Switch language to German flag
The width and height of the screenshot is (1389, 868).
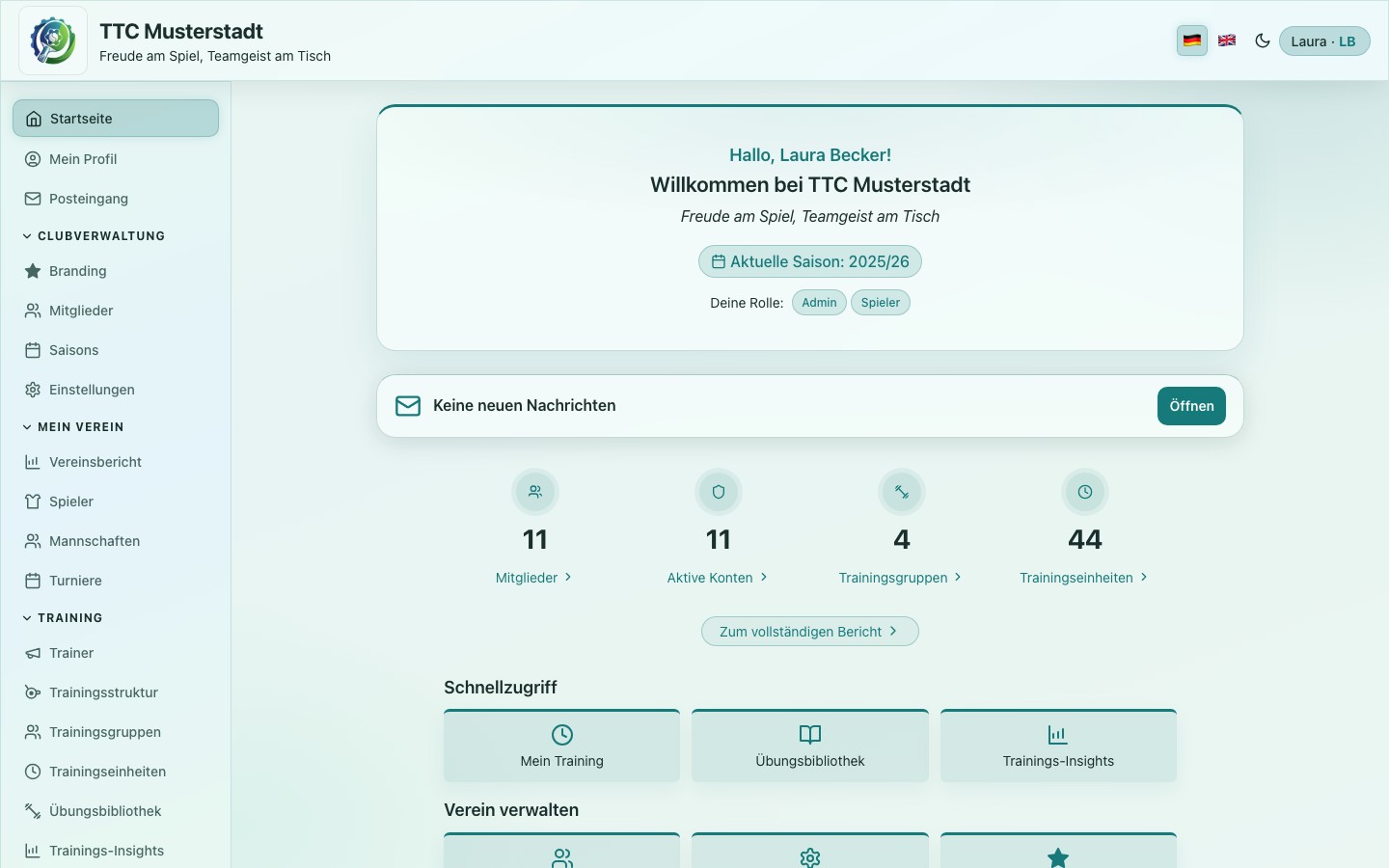1192,41
